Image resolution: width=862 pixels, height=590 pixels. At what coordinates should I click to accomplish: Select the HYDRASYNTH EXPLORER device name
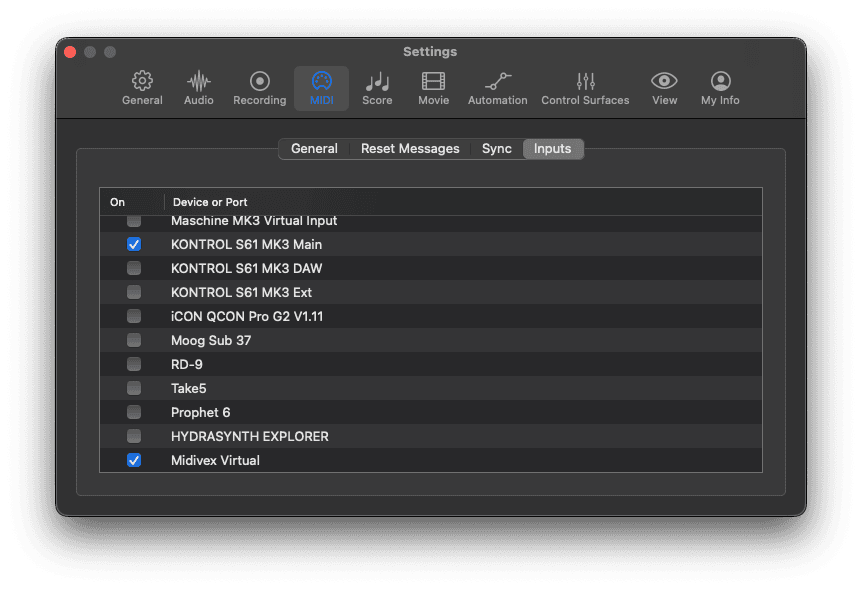pos(250,436)
